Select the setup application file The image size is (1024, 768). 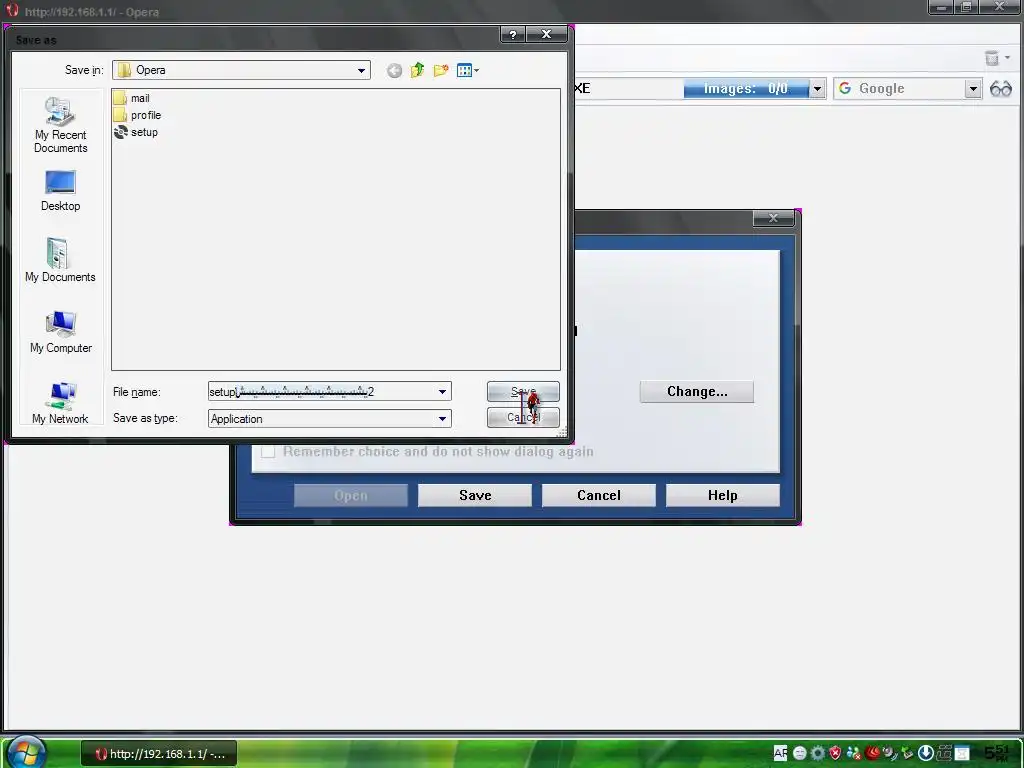coord(136,132)
